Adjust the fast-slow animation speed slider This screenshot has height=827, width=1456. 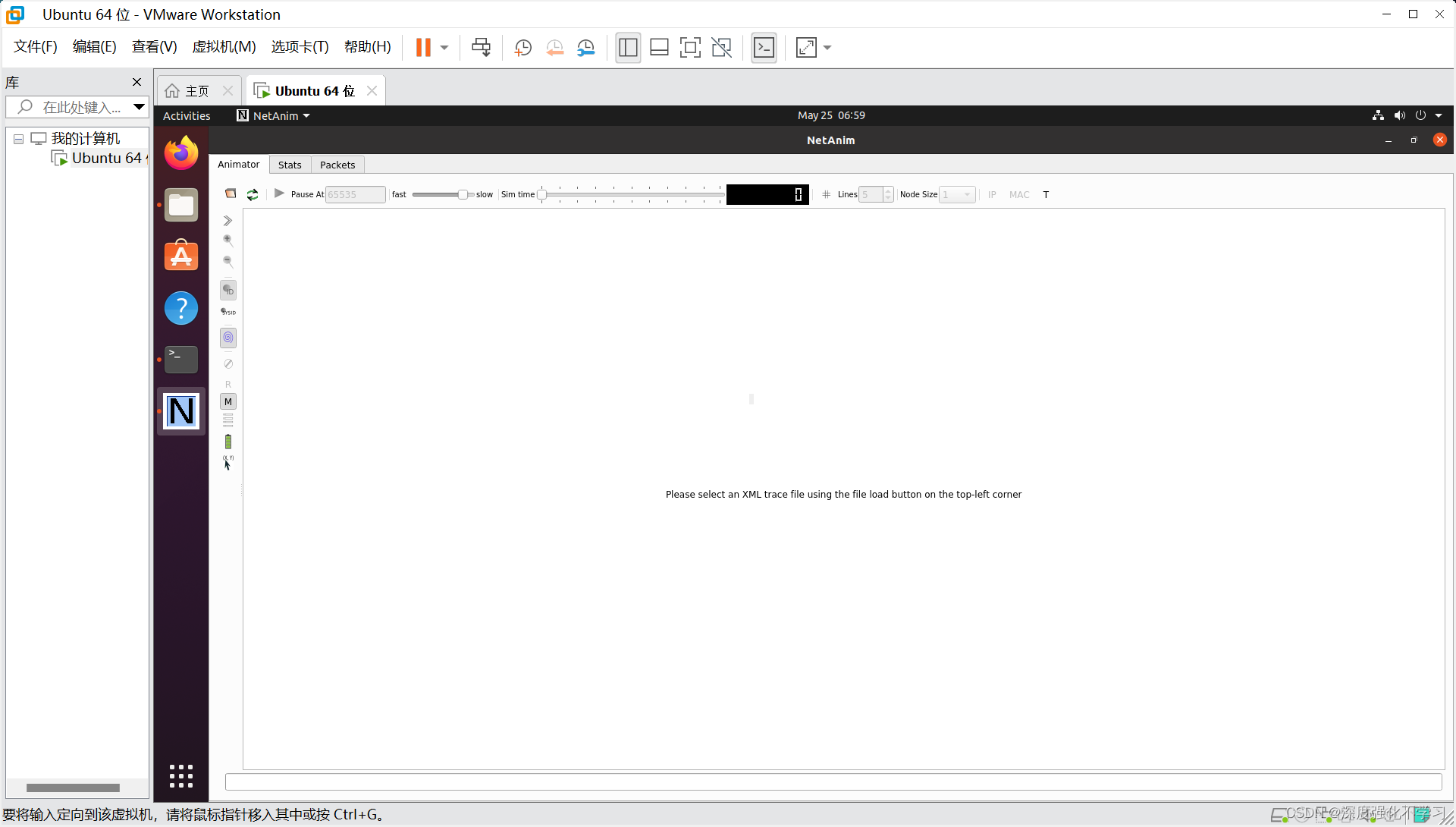click(x=444, y=195)
